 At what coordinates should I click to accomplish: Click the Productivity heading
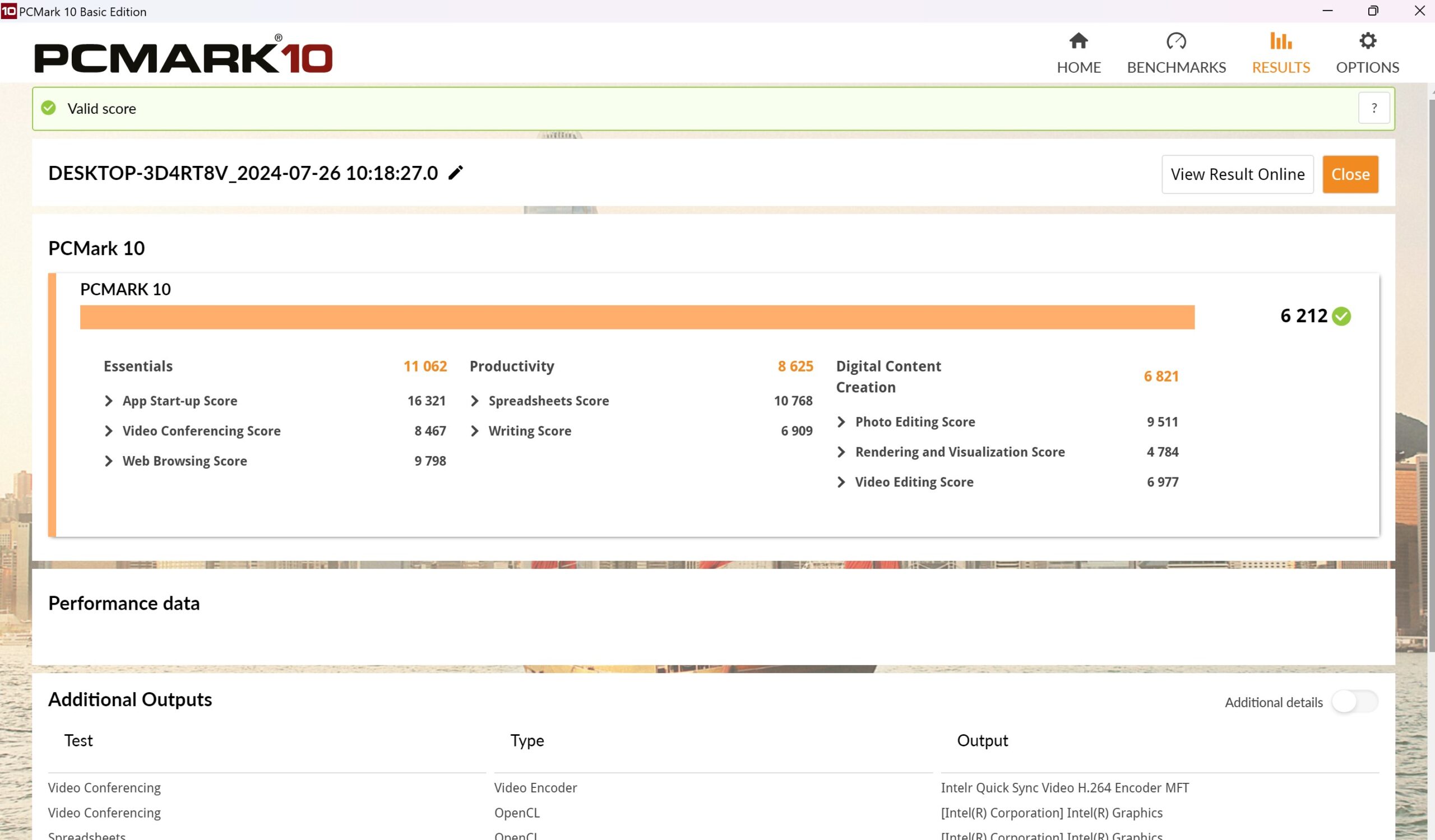[x=511, y=366]
